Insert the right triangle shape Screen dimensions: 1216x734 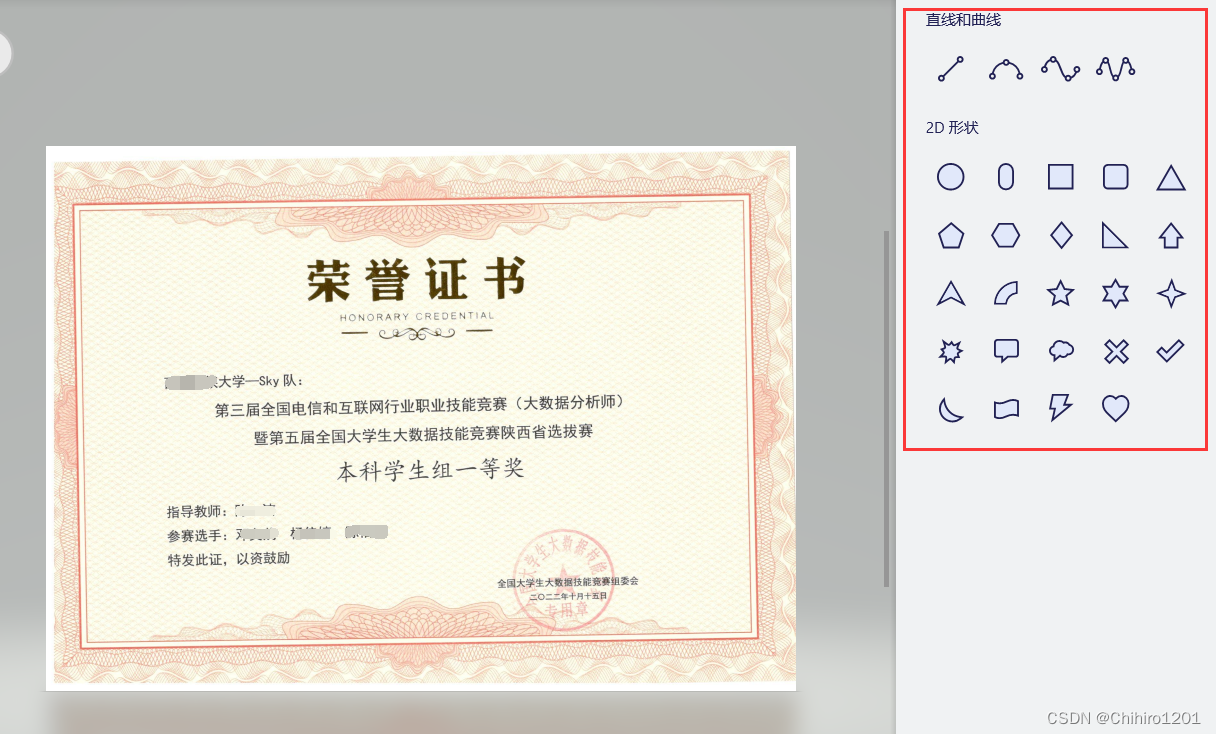click(1115, 236)
